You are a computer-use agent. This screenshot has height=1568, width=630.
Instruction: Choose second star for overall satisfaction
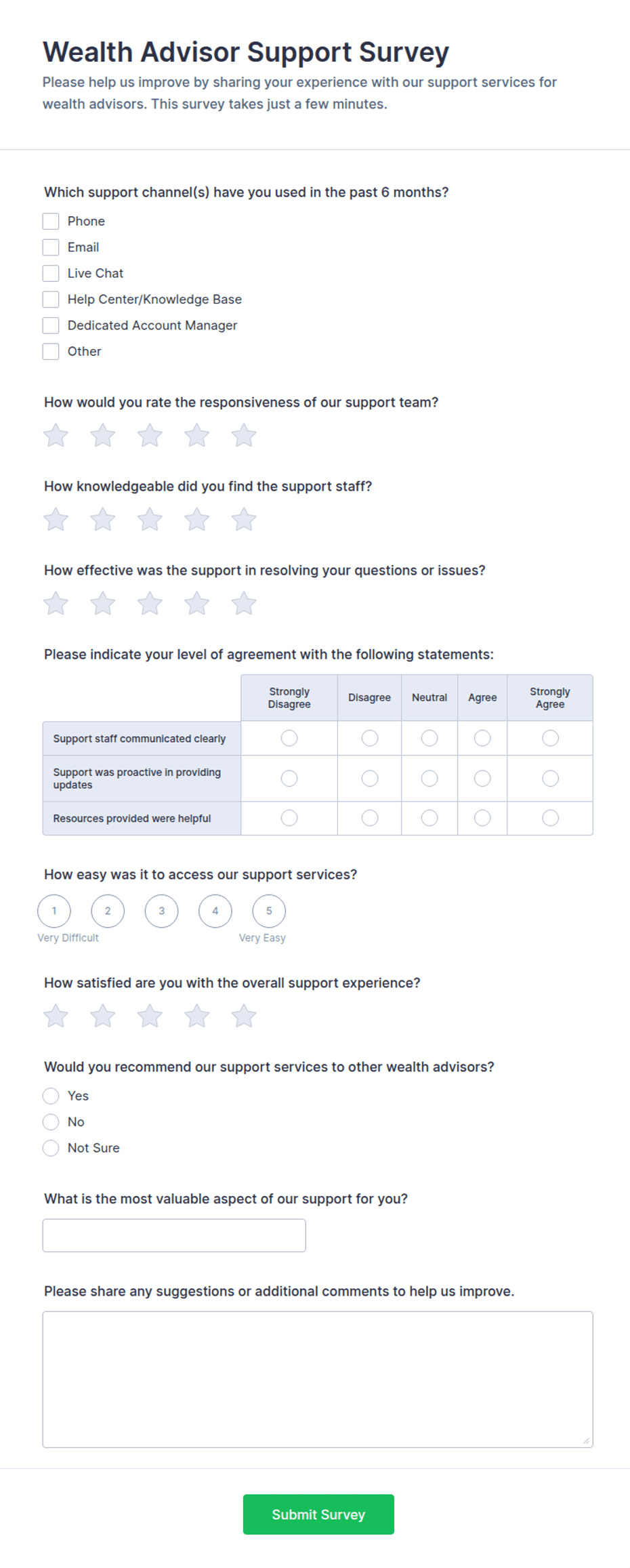pyautogui.click(x=103, y=1016)
